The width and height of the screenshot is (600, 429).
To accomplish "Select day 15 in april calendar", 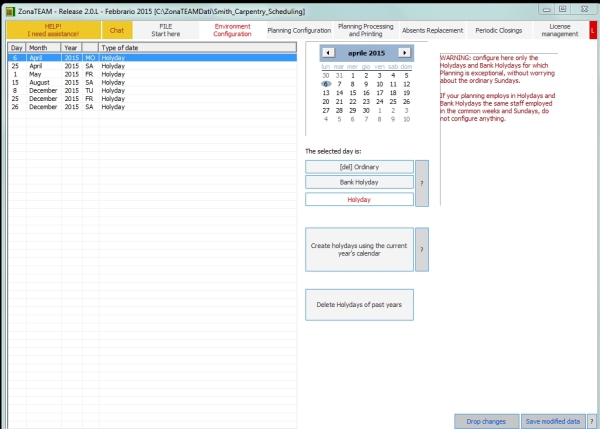I will click(353, 93).
